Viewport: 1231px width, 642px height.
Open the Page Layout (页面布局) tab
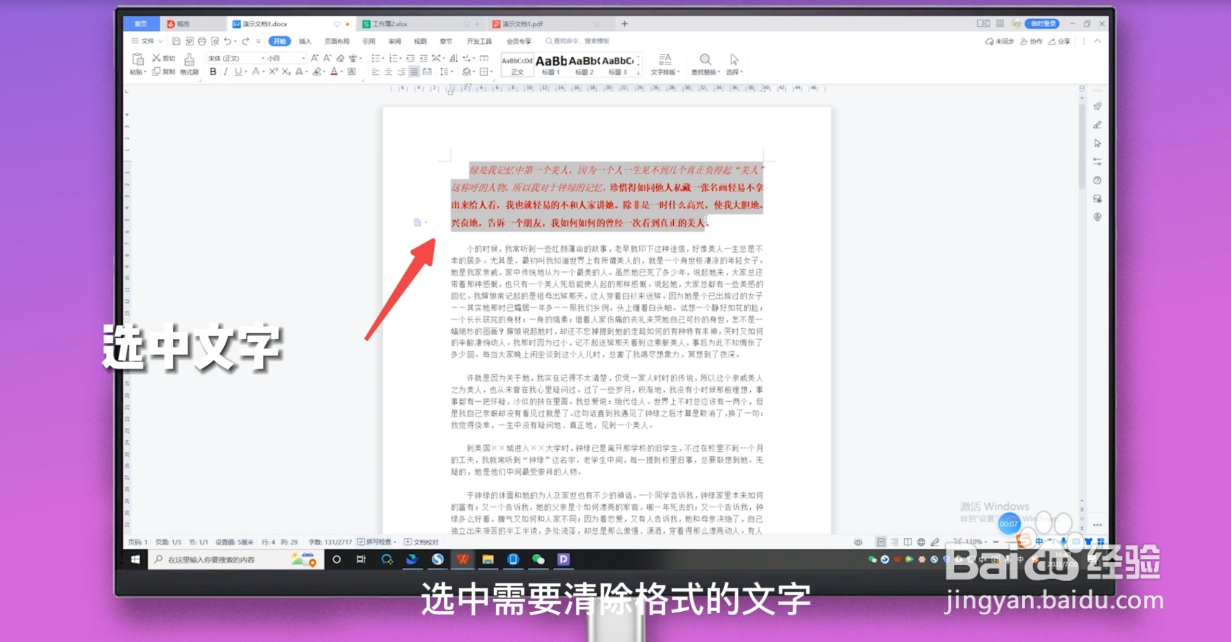coord(337,41)
